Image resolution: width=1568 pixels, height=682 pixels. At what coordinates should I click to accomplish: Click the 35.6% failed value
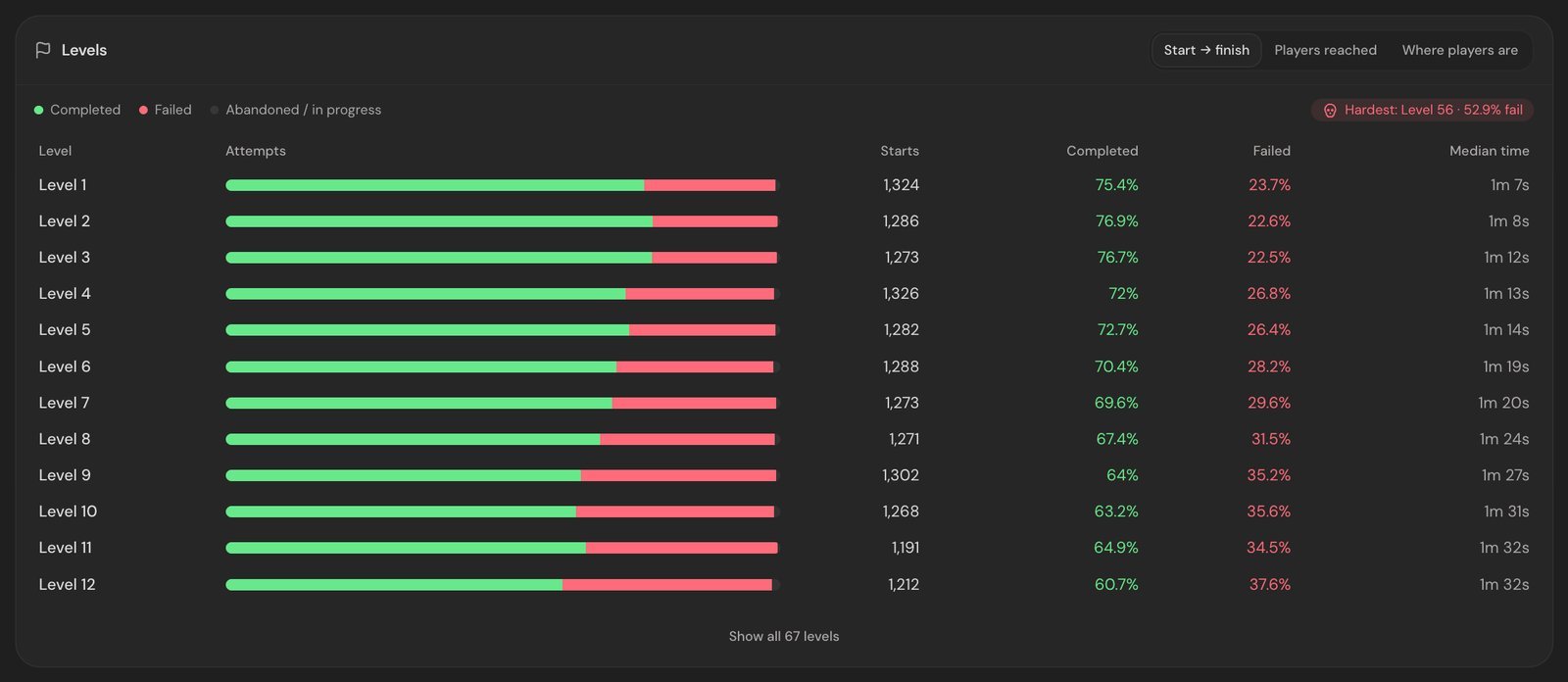point(1269,511)
